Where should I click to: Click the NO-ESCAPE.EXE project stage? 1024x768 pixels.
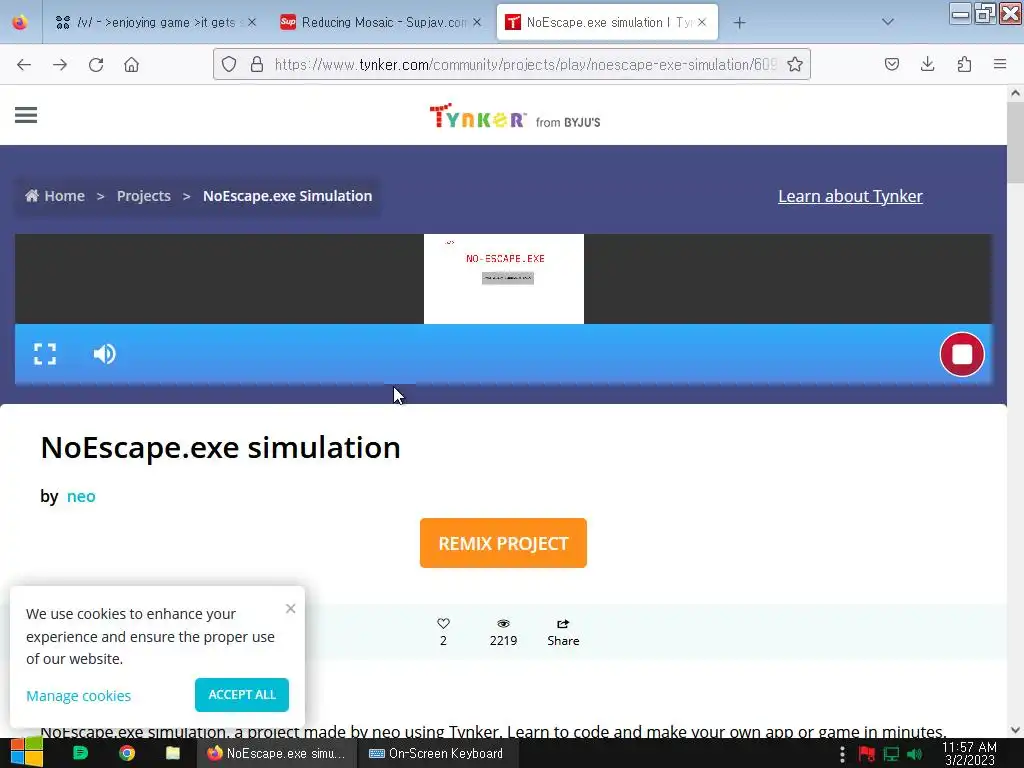[504, 279]
